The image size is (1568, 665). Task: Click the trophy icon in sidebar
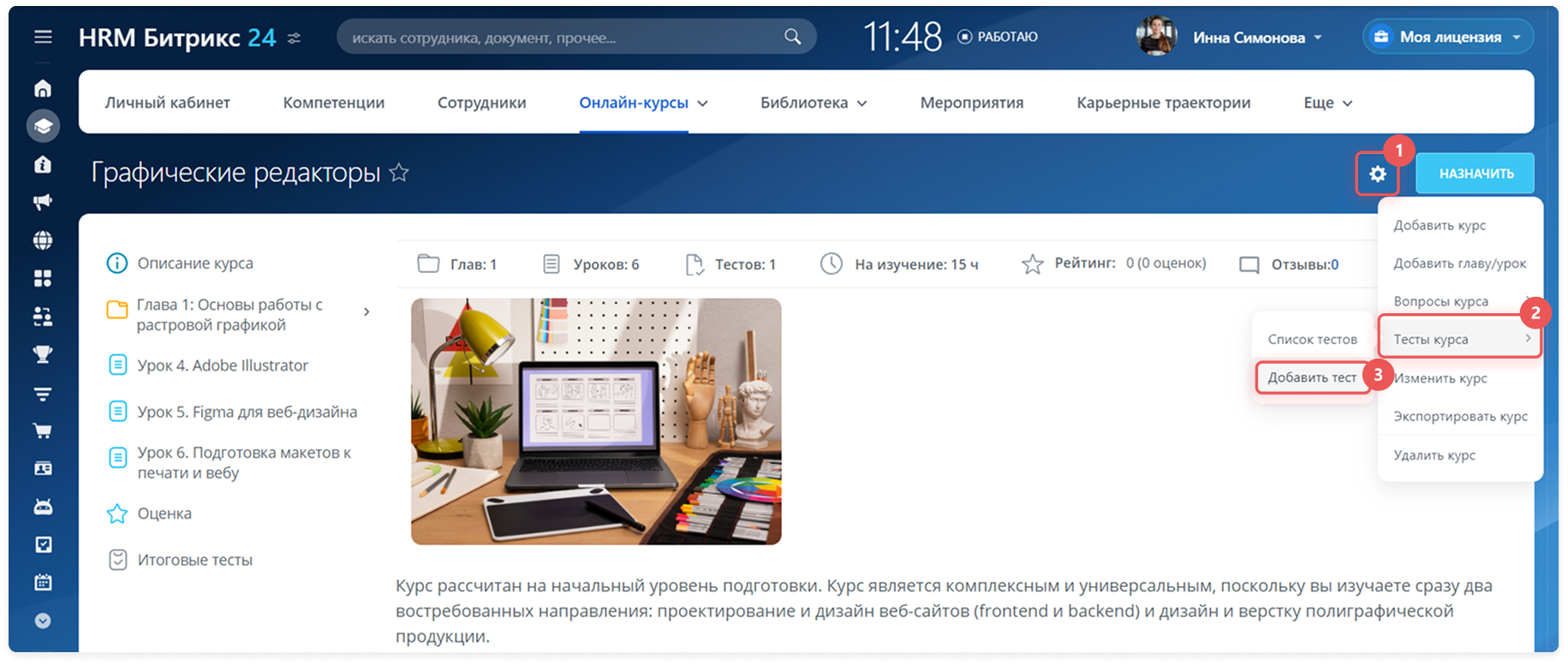tap(43, 354)
